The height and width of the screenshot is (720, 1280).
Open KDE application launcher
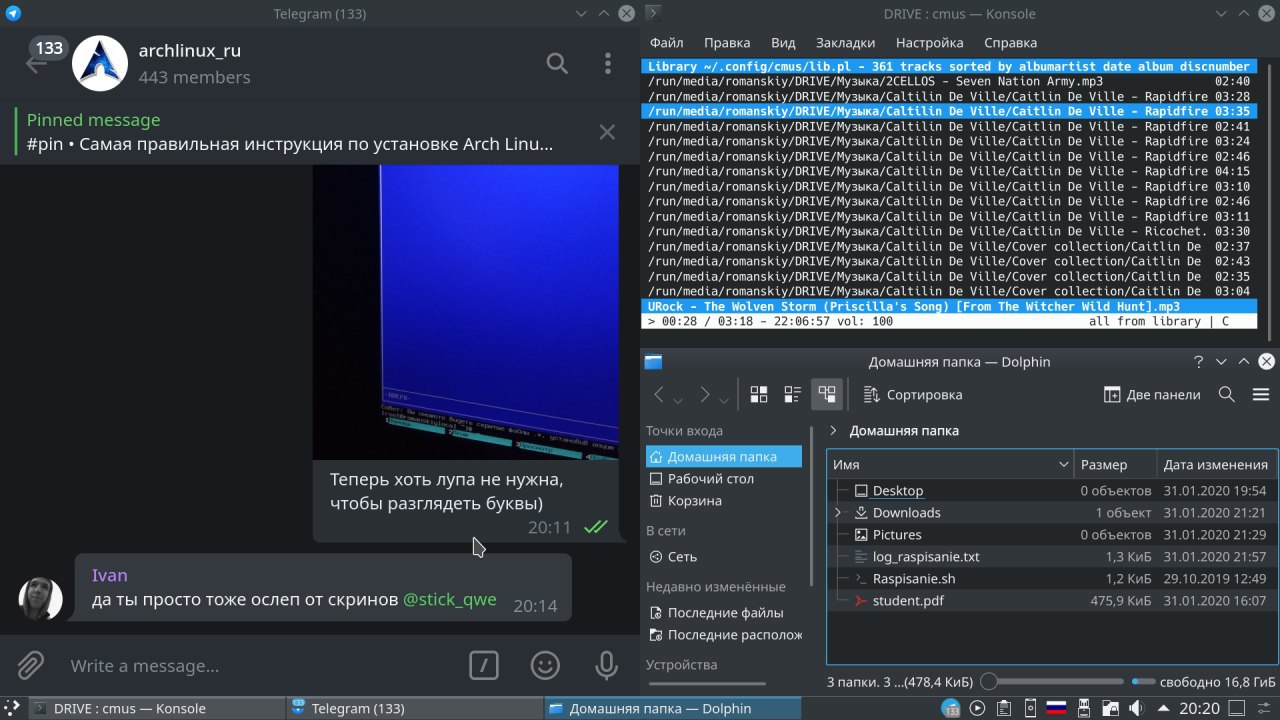(12, 708)
